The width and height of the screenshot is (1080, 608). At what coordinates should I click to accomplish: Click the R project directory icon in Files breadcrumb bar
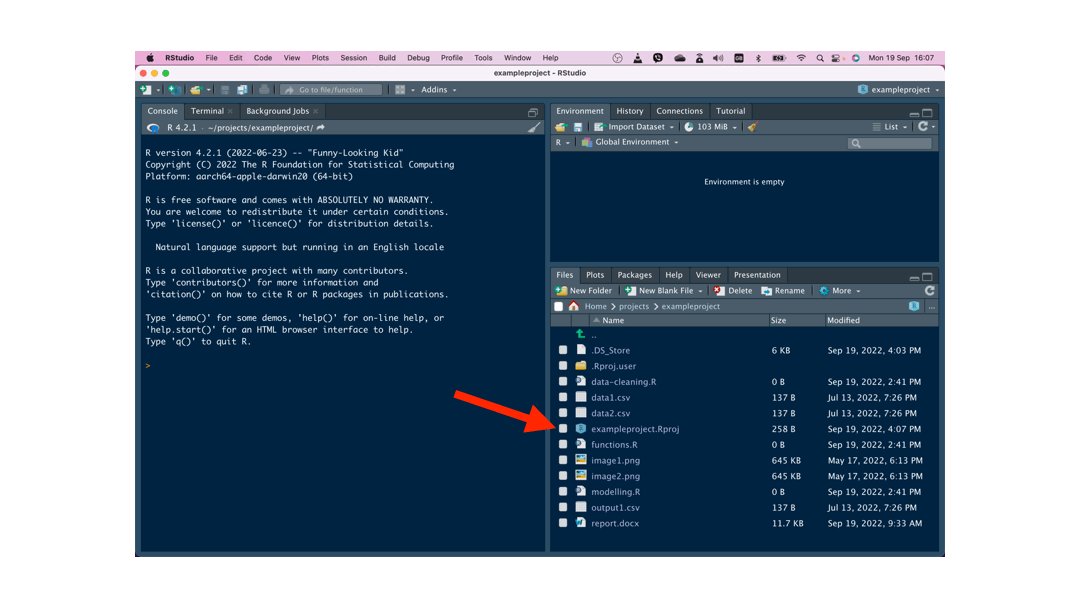(x=914, y=306)
